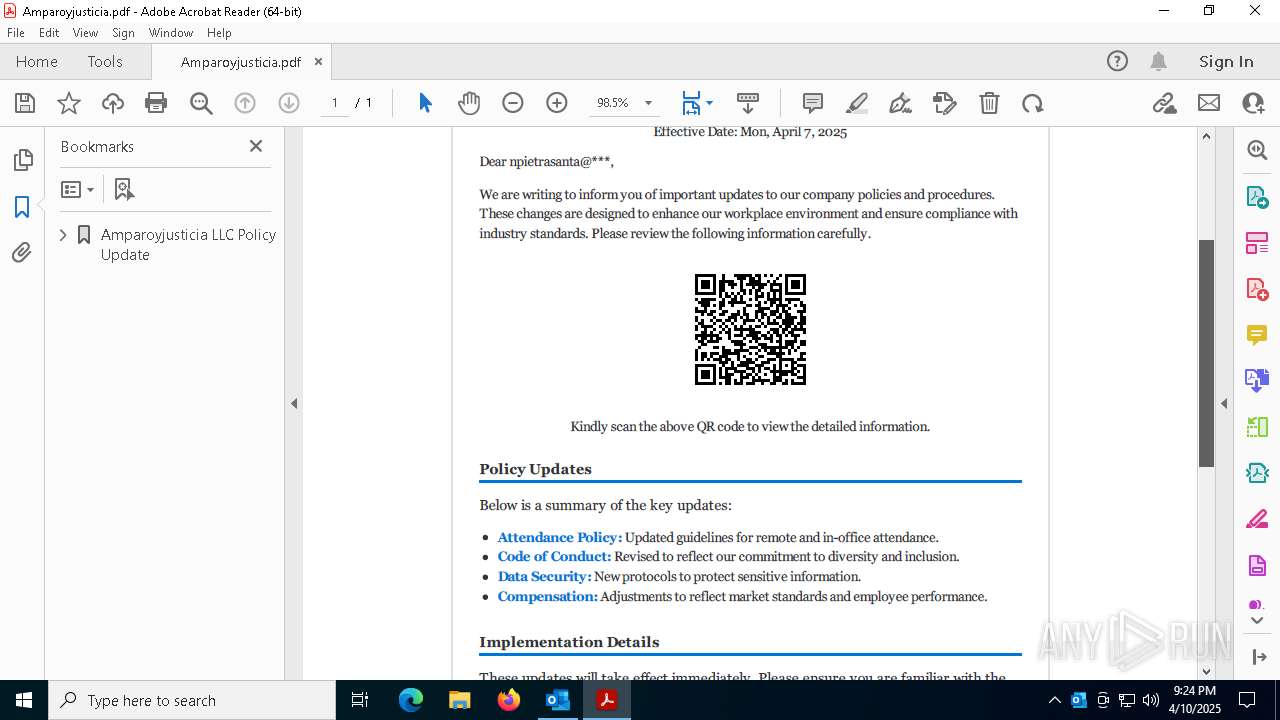
Task: Zoom in with the plus circle button
Action: 557,103
